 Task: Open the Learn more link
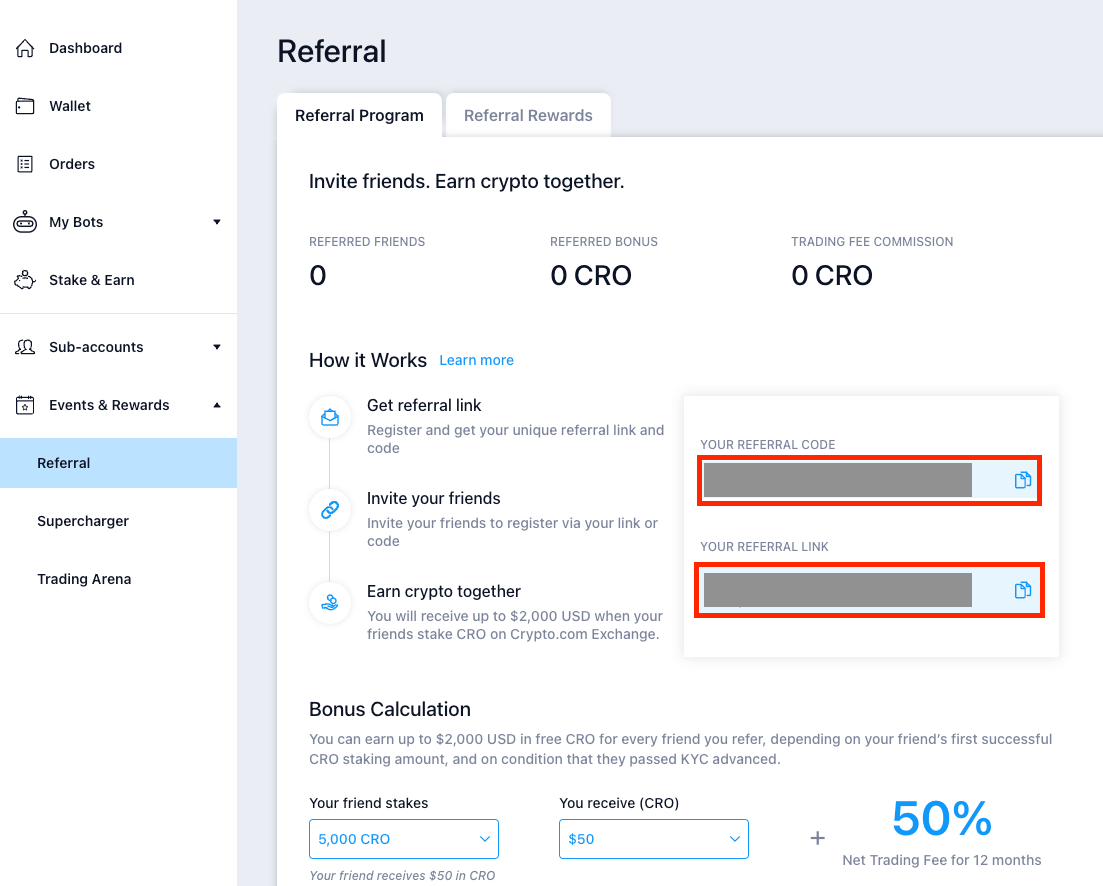click(476, 360)
